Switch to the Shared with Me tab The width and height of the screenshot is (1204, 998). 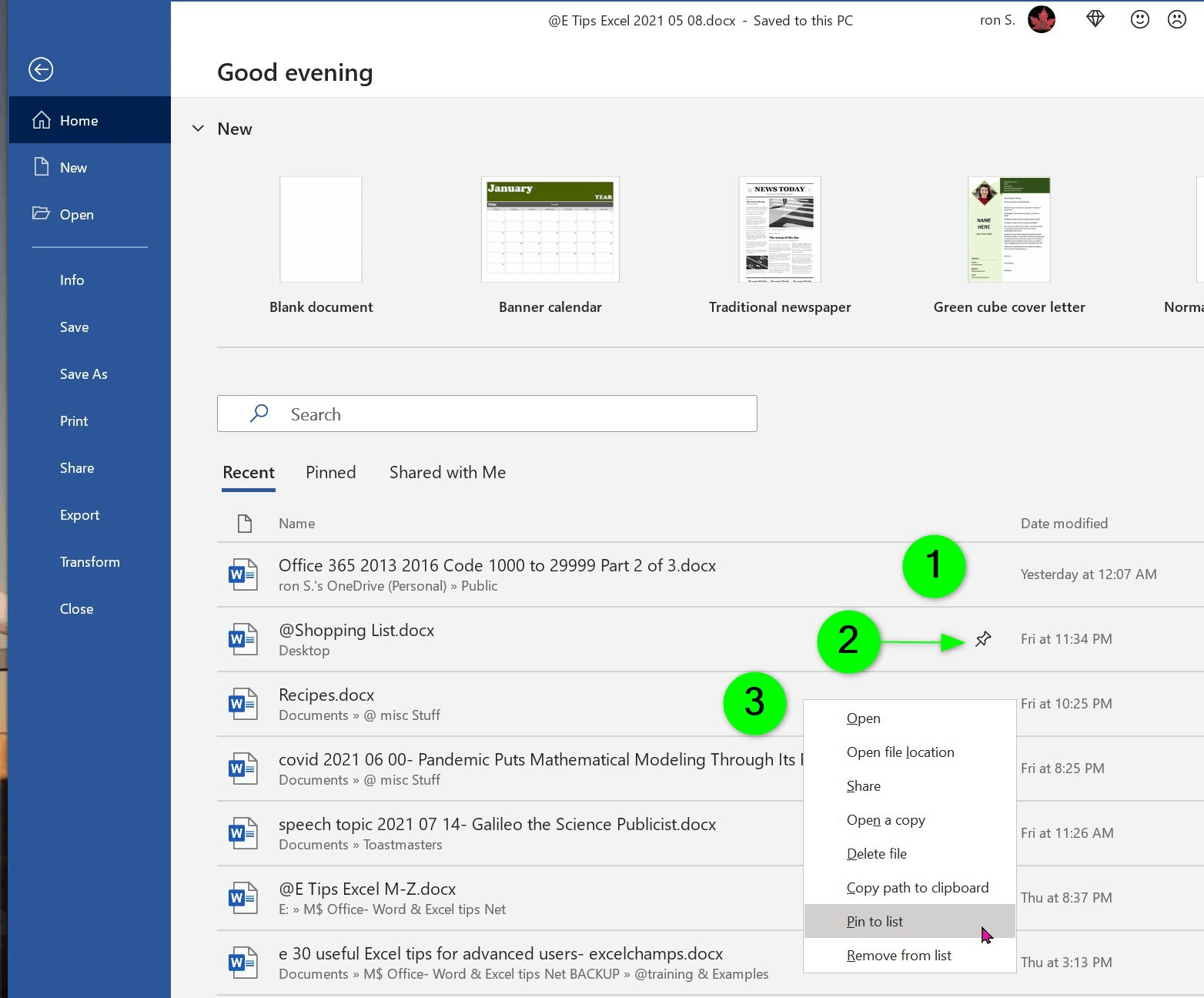[447, 473]
